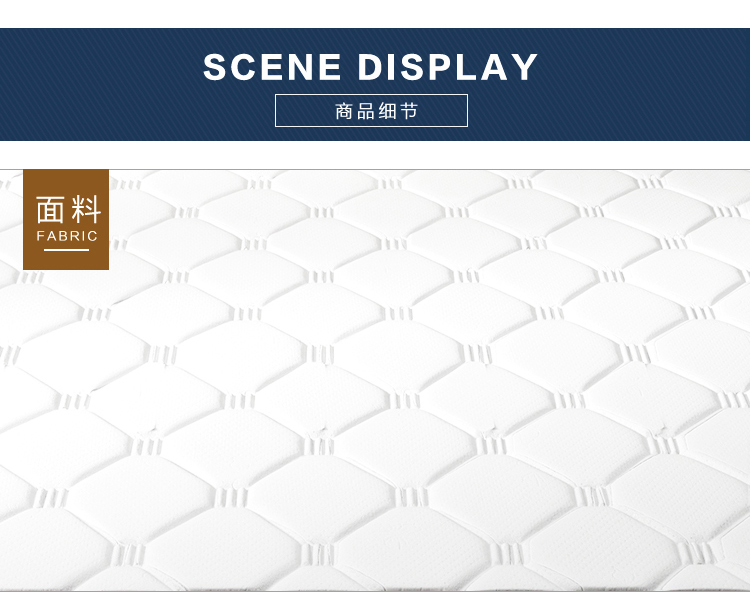Click the 细 character in the box

[x=387, y=111]
